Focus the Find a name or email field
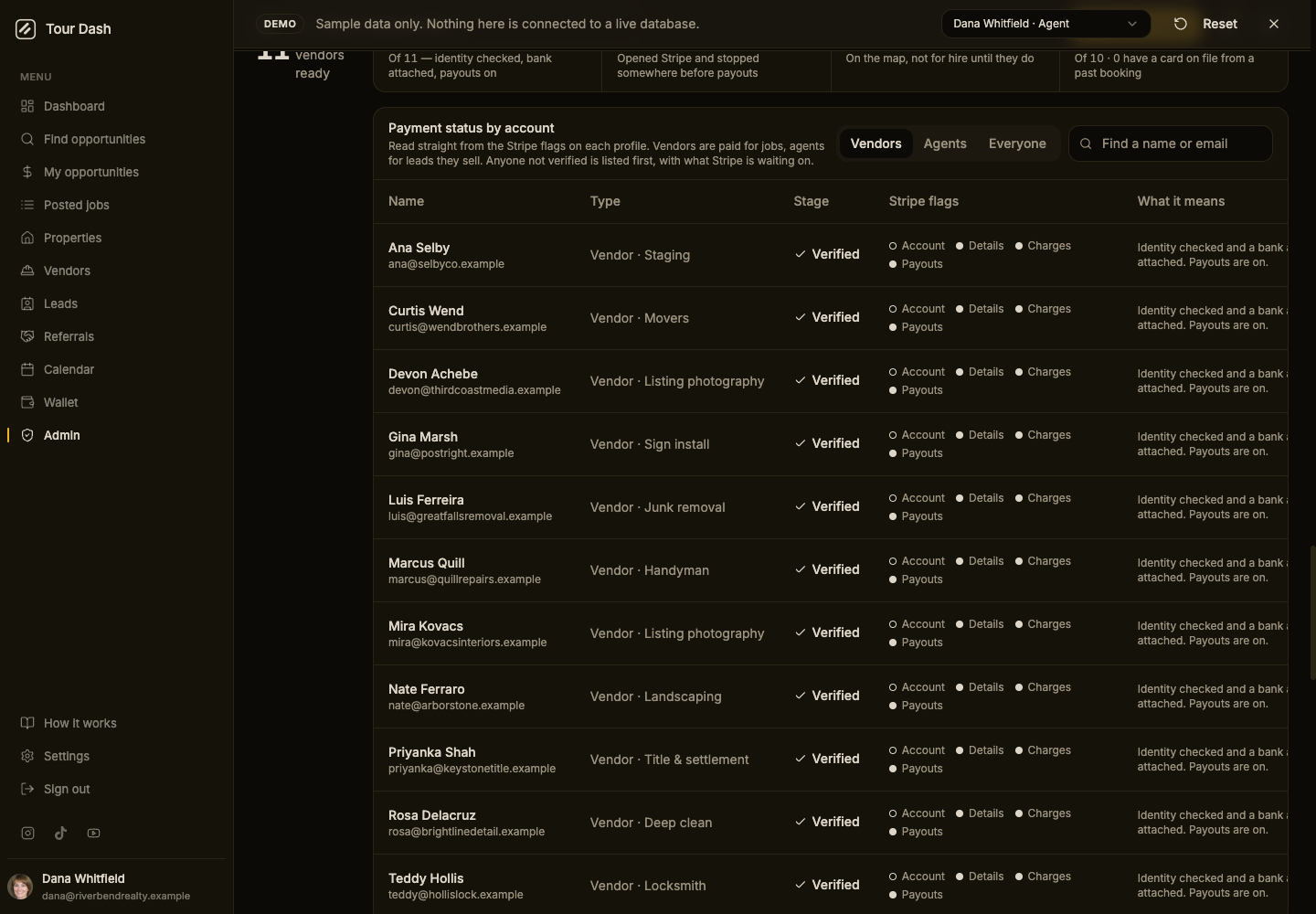 (x=1171, y=144)
